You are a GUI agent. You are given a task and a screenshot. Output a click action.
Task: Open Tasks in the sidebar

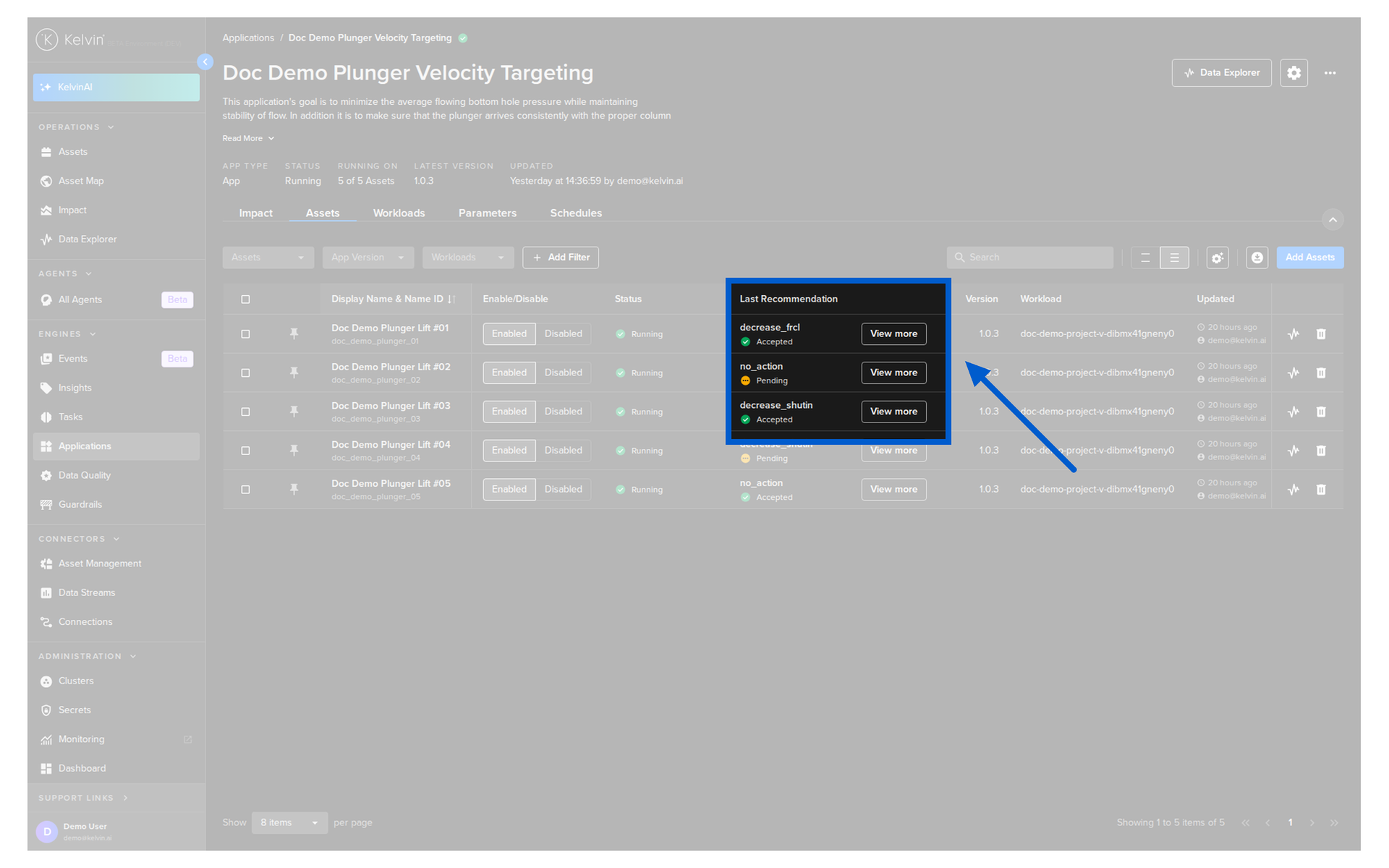coord(116,417)
